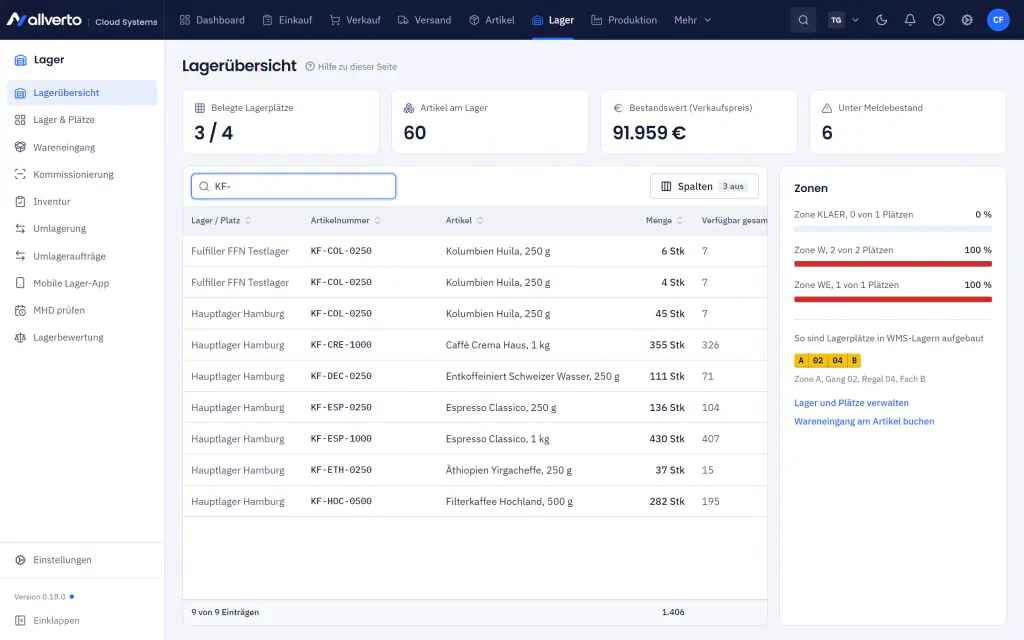Screen dimensions: 1024x640
Task: Click the Inventur clipboard icon
Action: pyautogui.click(x=20, y=202)
